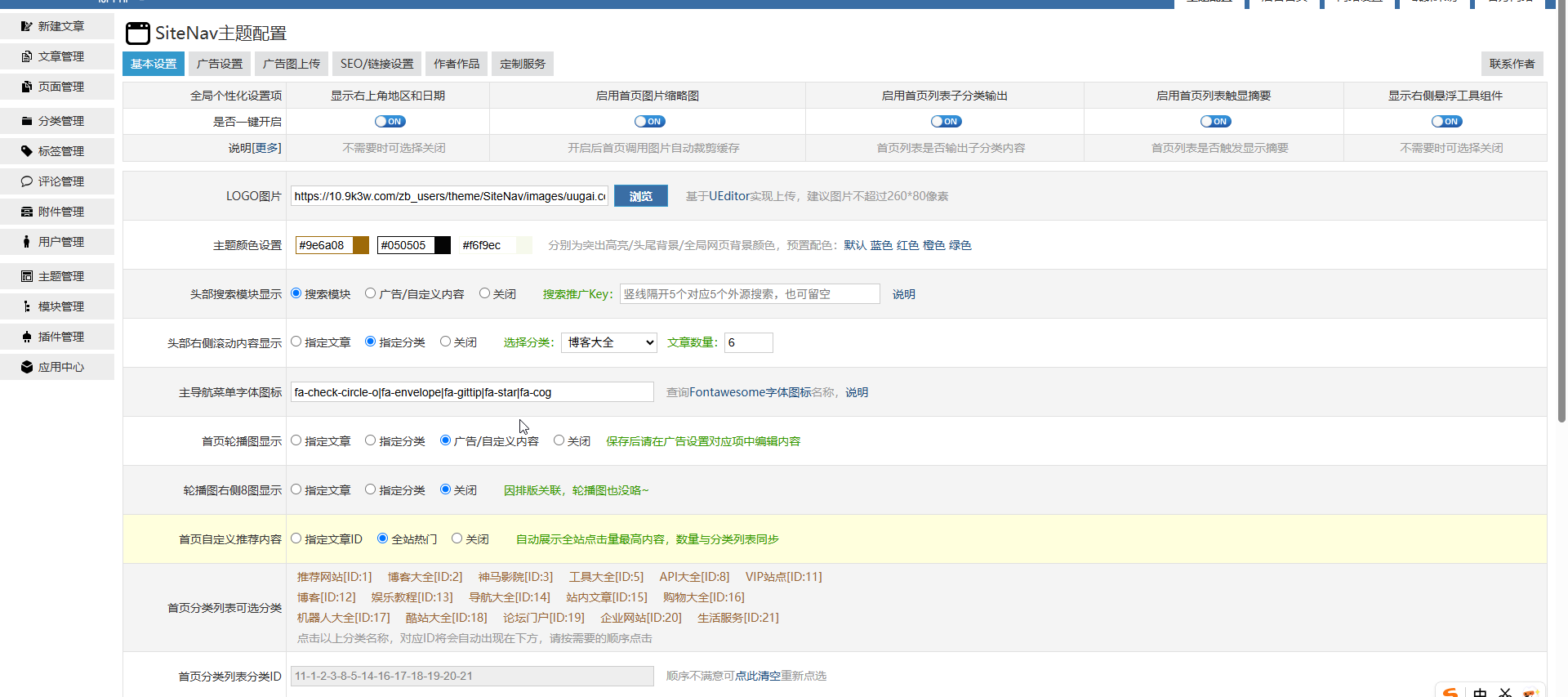Open 评论管理 speech bubble icon
Viewport: 1568px width, 697px height.
click(27, 181)
